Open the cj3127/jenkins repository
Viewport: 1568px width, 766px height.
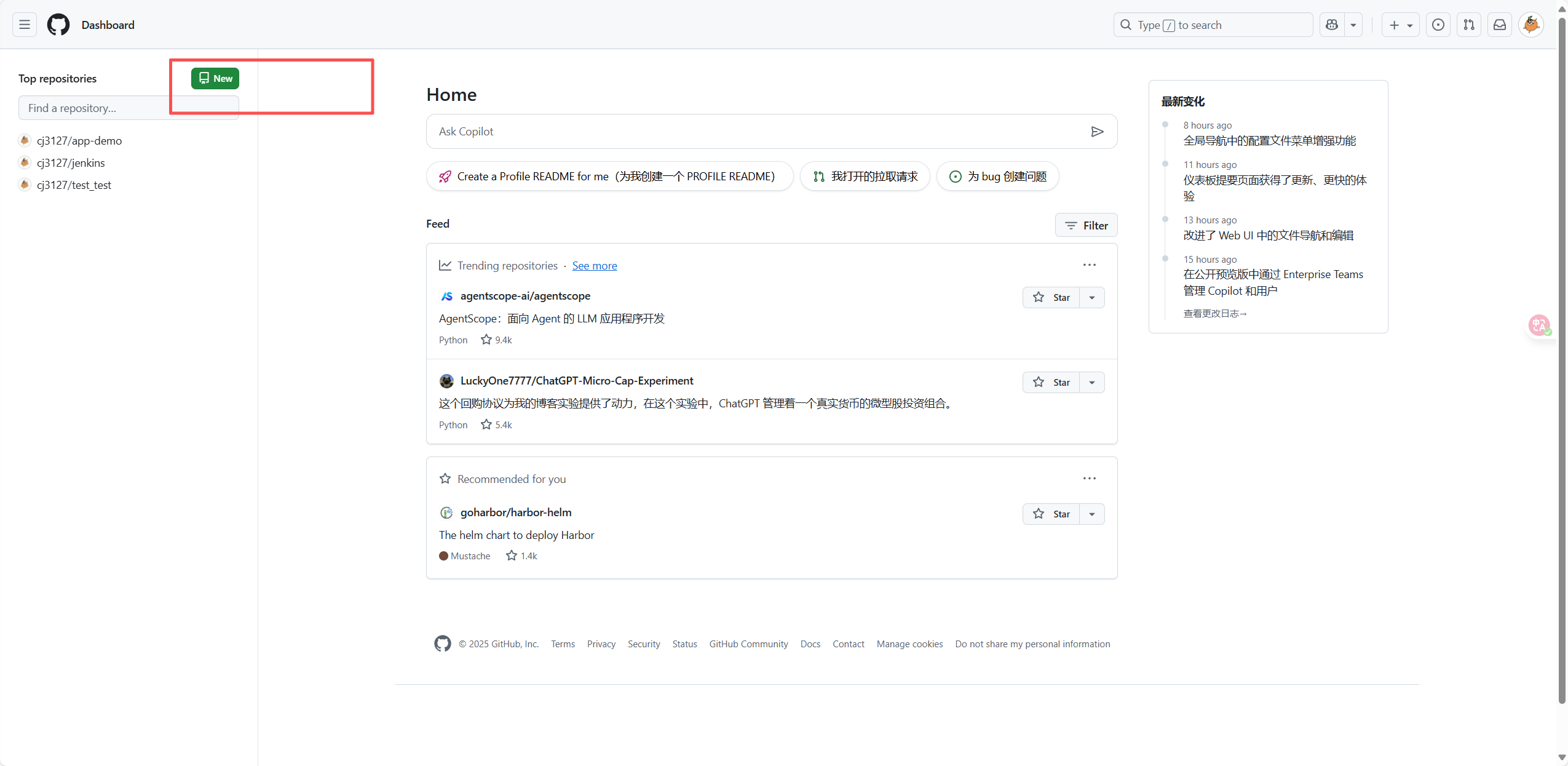71,163
